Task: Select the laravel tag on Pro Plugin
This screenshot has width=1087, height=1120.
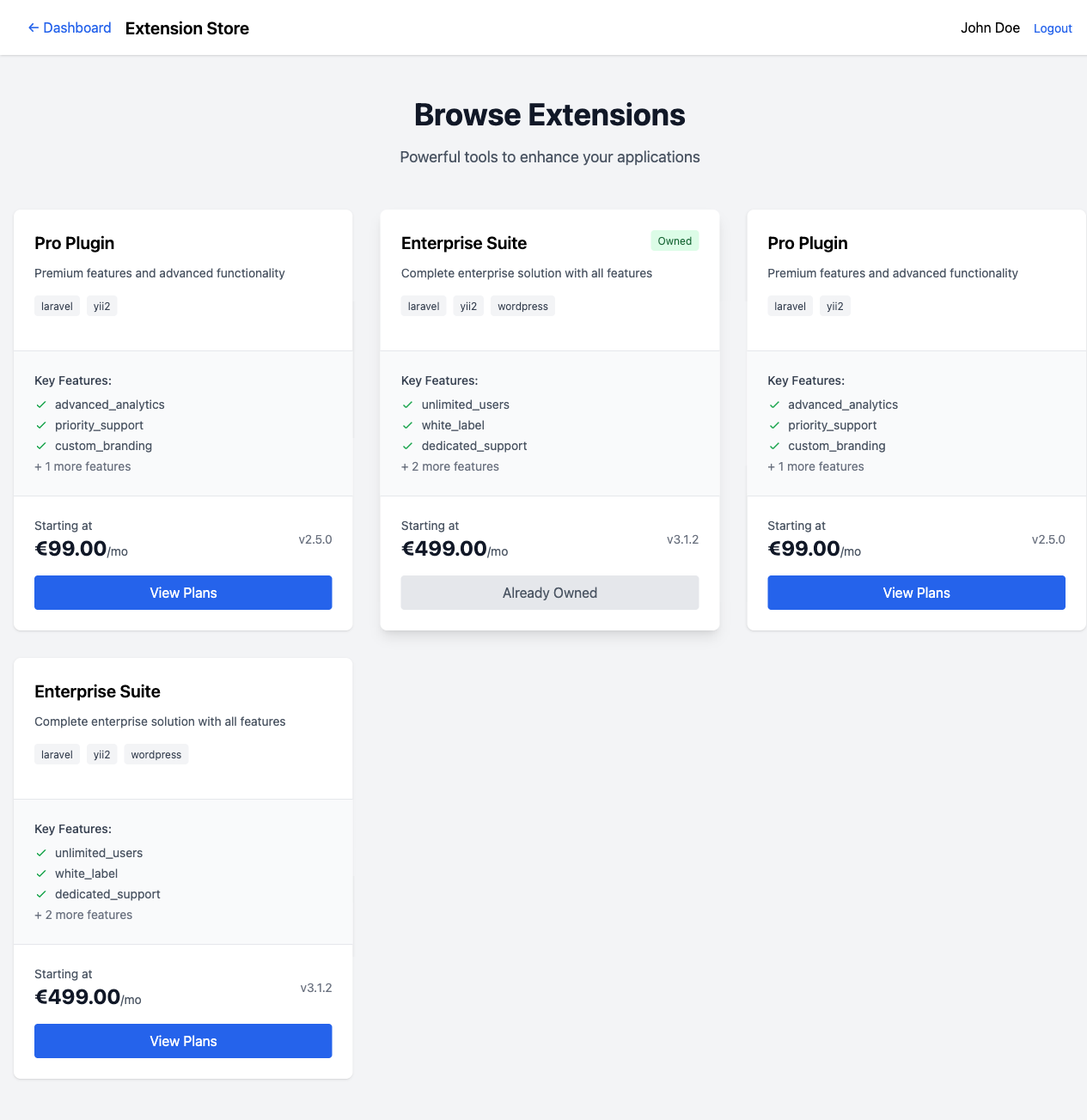Action: pos(57,306)
